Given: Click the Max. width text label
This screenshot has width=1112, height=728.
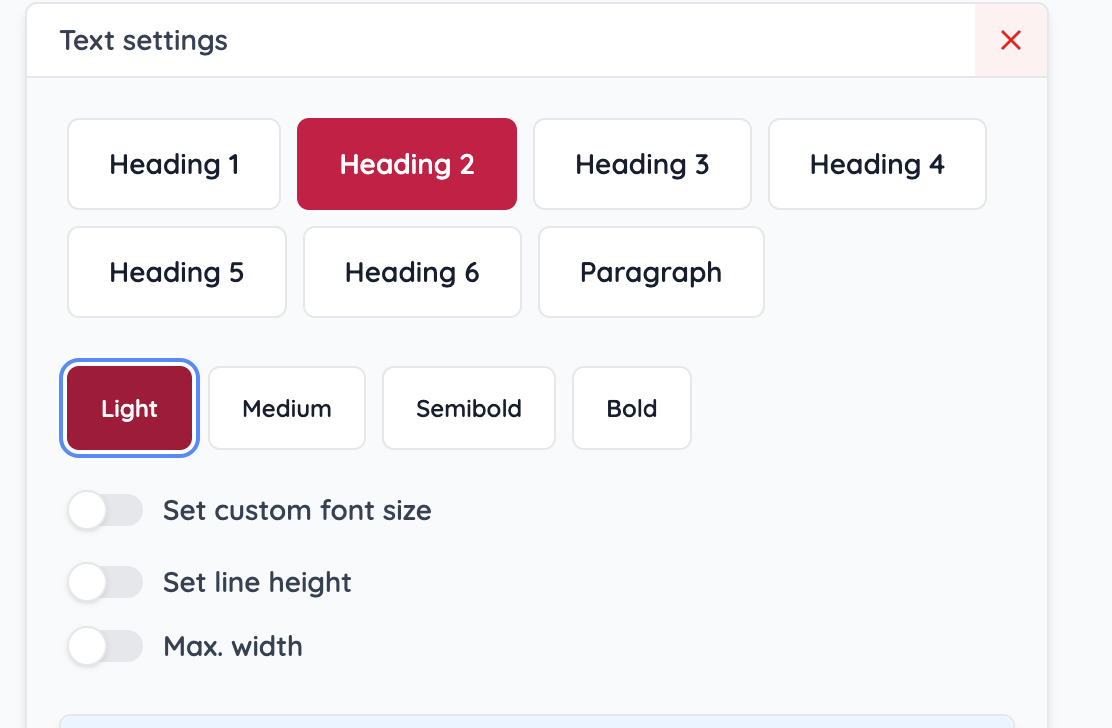Looking at the screenshot, I should pyautogui.click(x=232, y=646).
